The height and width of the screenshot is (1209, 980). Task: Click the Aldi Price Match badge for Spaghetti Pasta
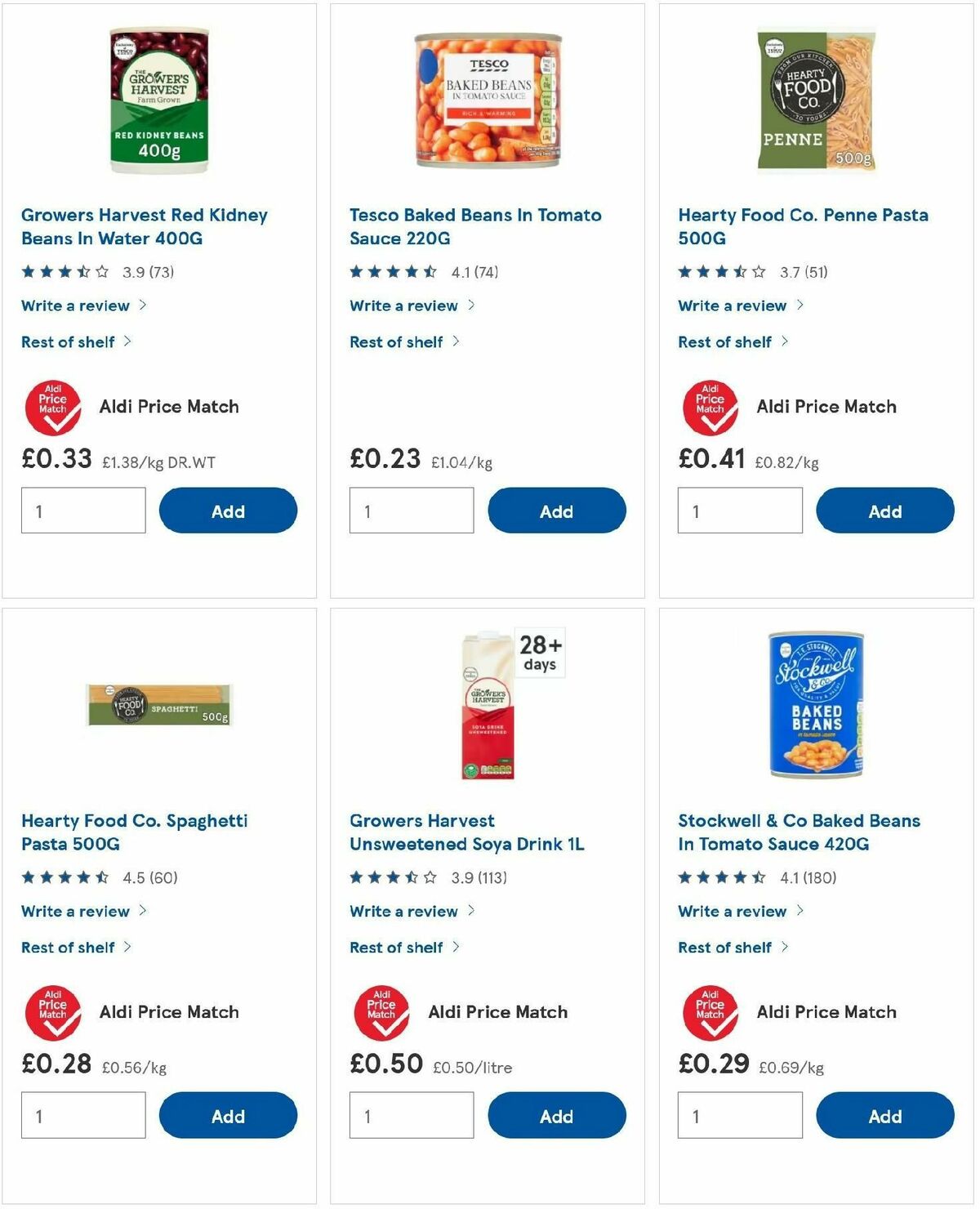click(x=53, y=1012)
